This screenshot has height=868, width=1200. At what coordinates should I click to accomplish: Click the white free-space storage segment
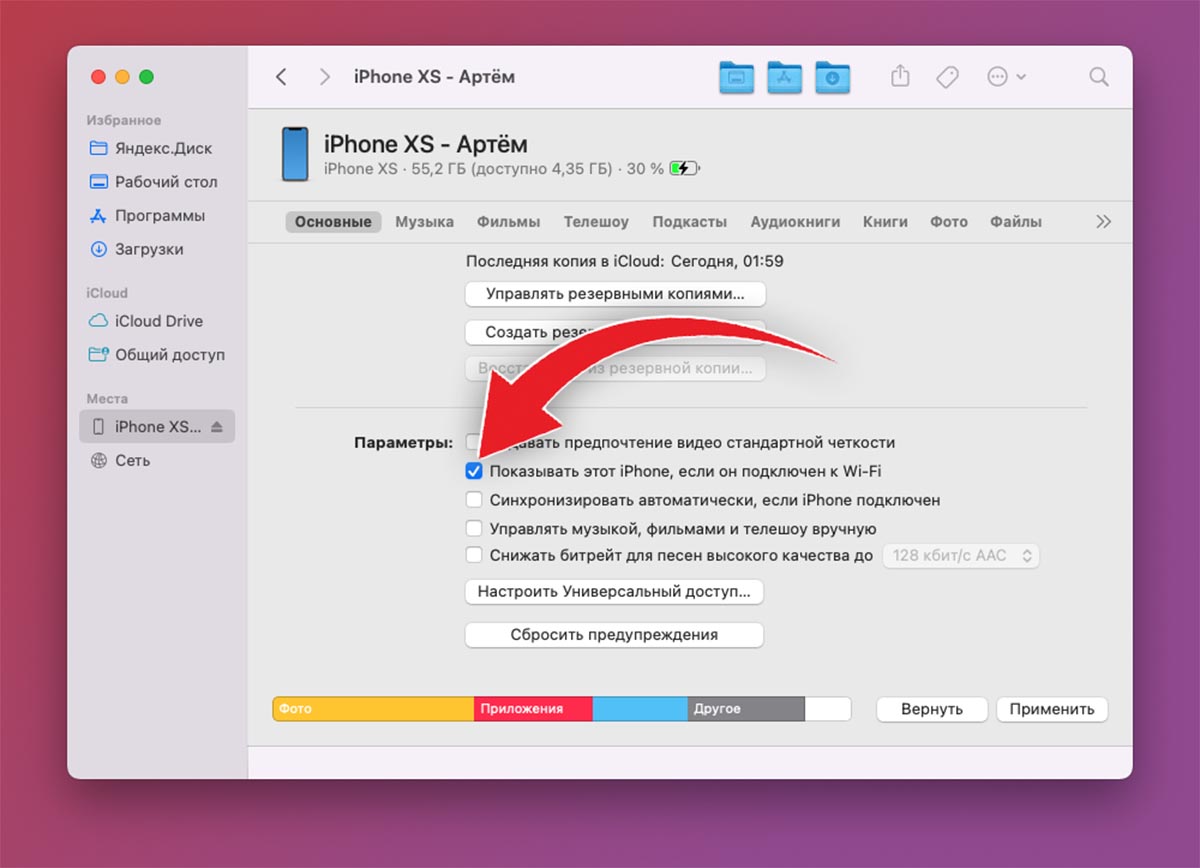tap(828, 709)
